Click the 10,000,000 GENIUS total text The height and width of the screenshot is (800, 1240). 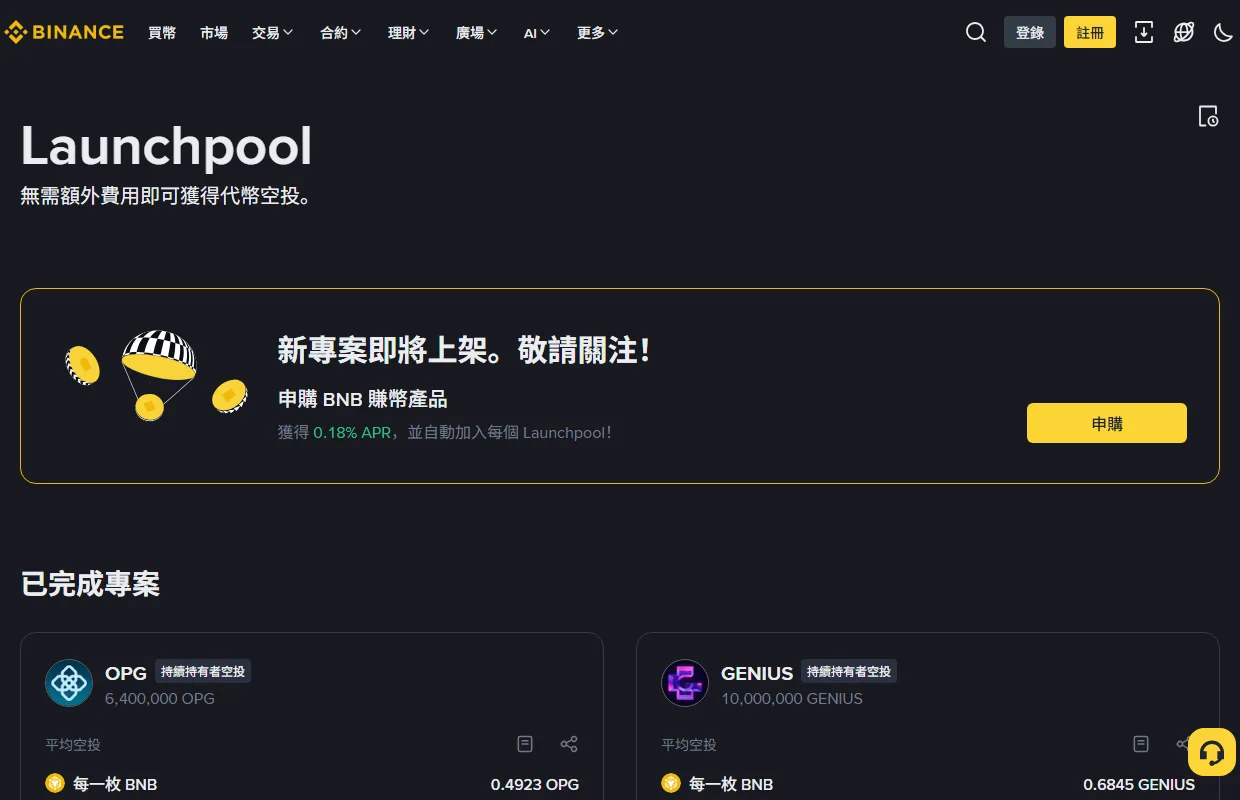coord(792,698)
